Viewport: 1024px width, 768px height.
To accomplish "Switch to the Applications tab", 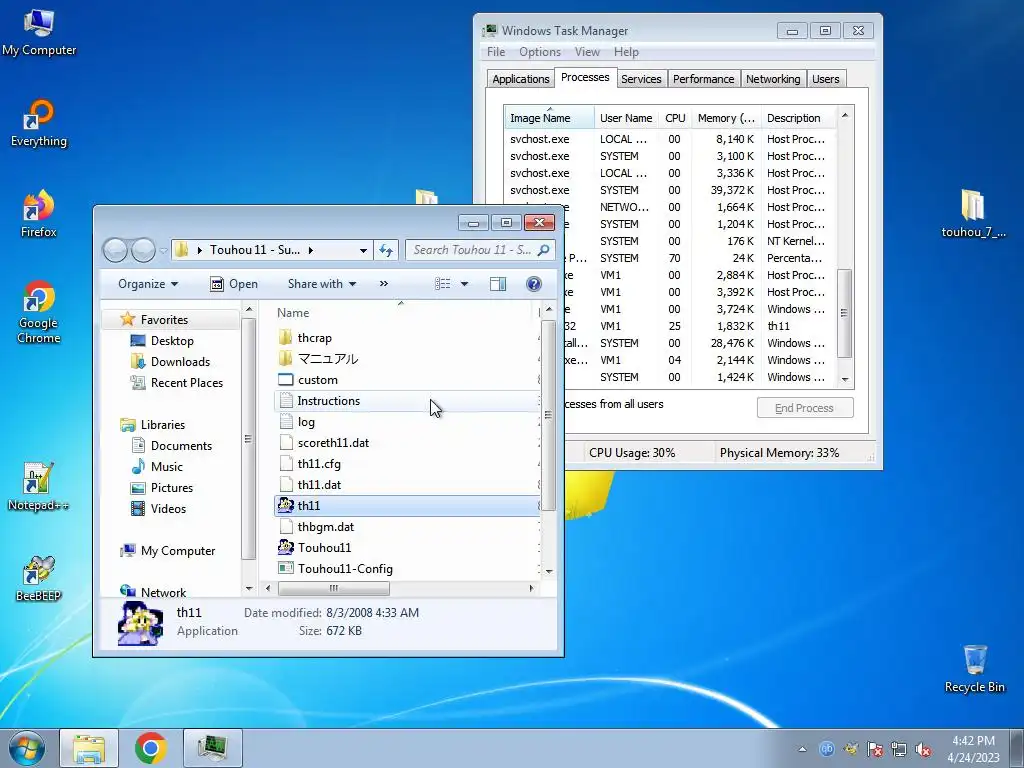I will point(520,79).
